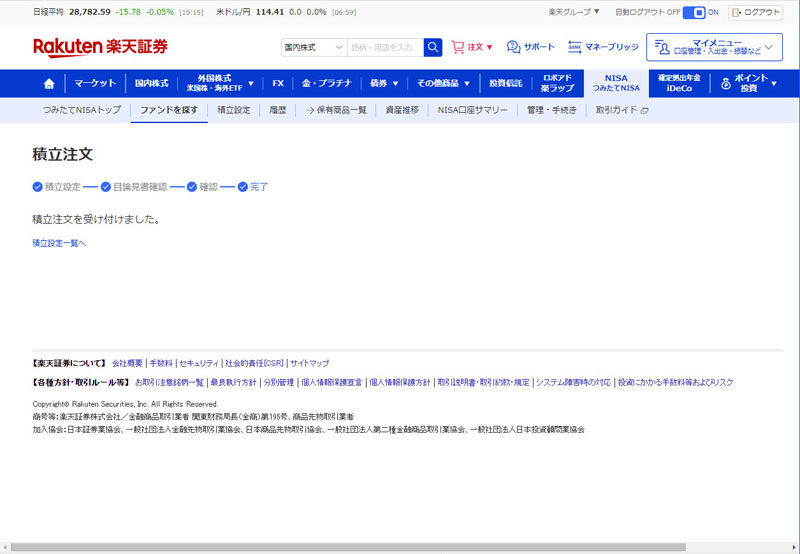Viewport: 800px width, 554px height.
Task: Expand the 楽天グループ dropdown
Action: pos(574,12)
